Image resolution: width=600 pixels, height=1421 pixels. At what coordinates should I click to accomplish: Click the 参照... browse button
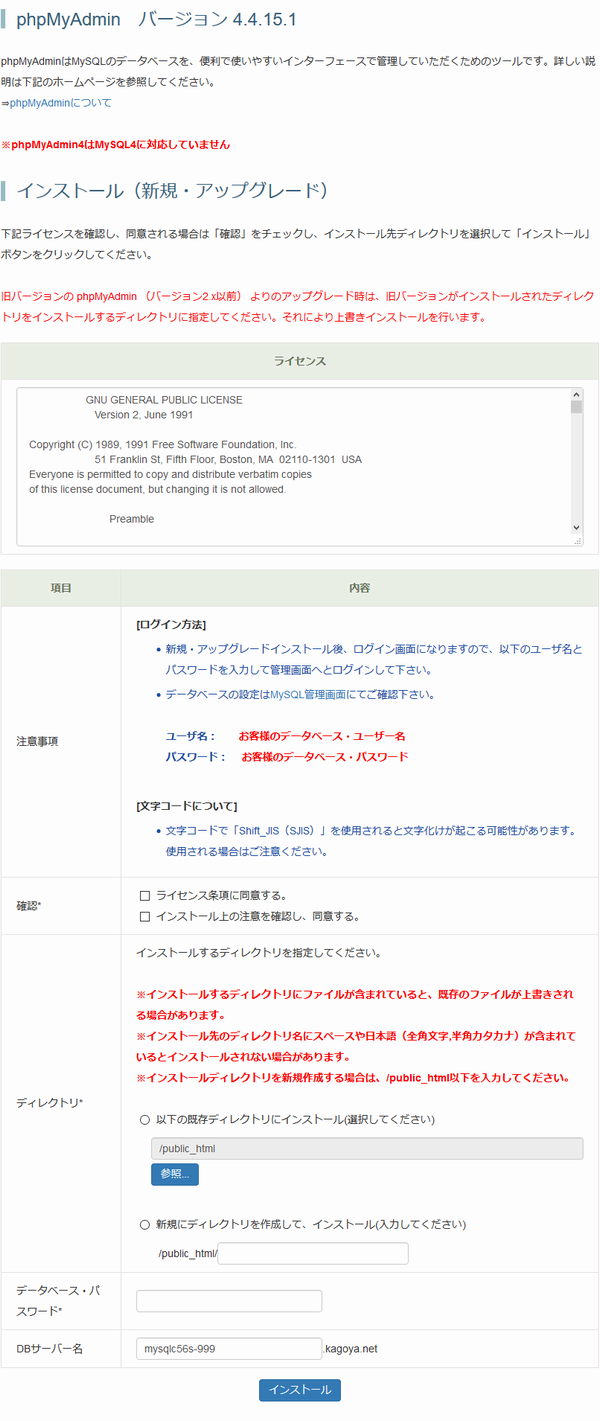(x=174, y=1174)
